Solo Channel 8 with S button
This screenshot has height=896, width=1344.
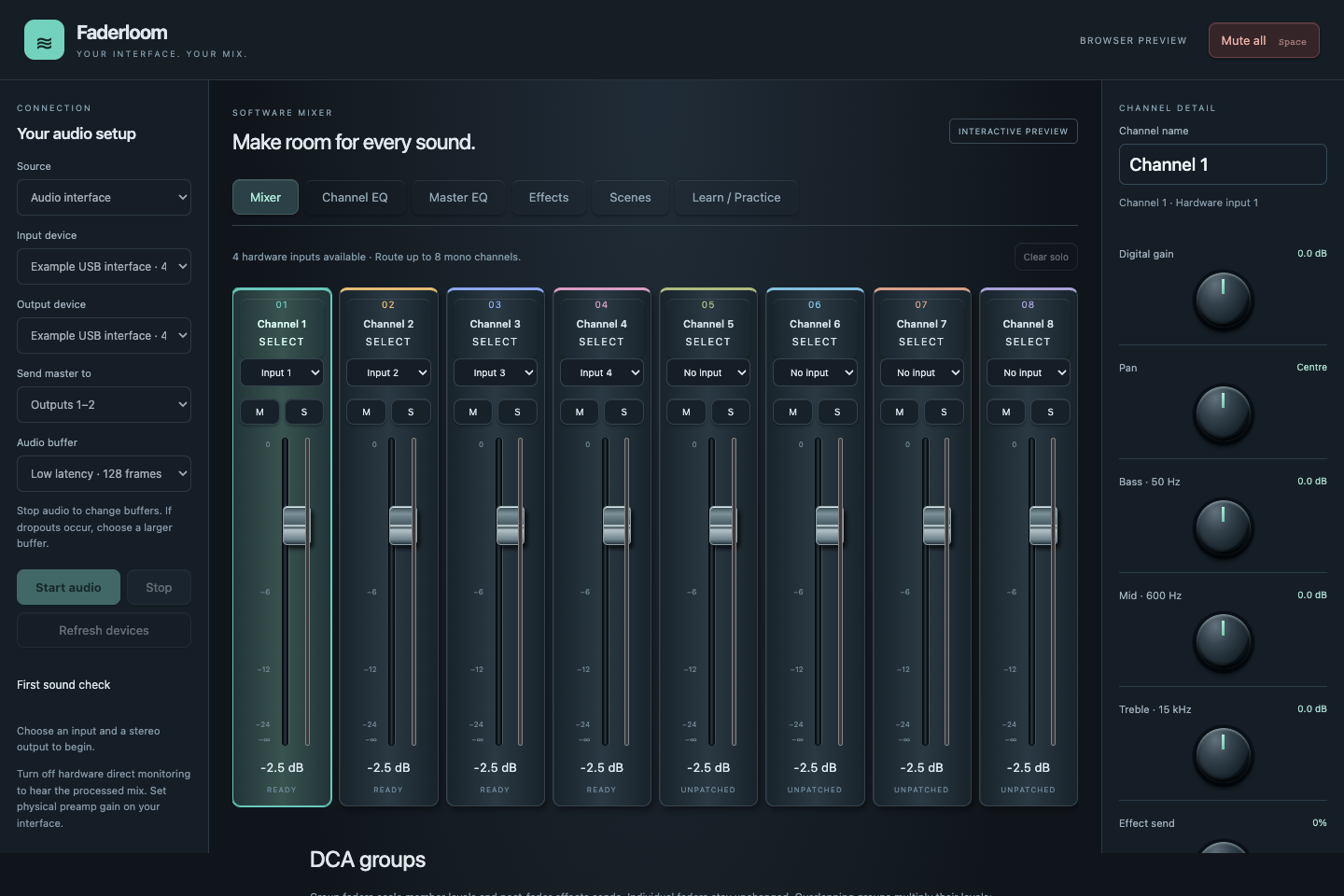tap(1051, 412)
